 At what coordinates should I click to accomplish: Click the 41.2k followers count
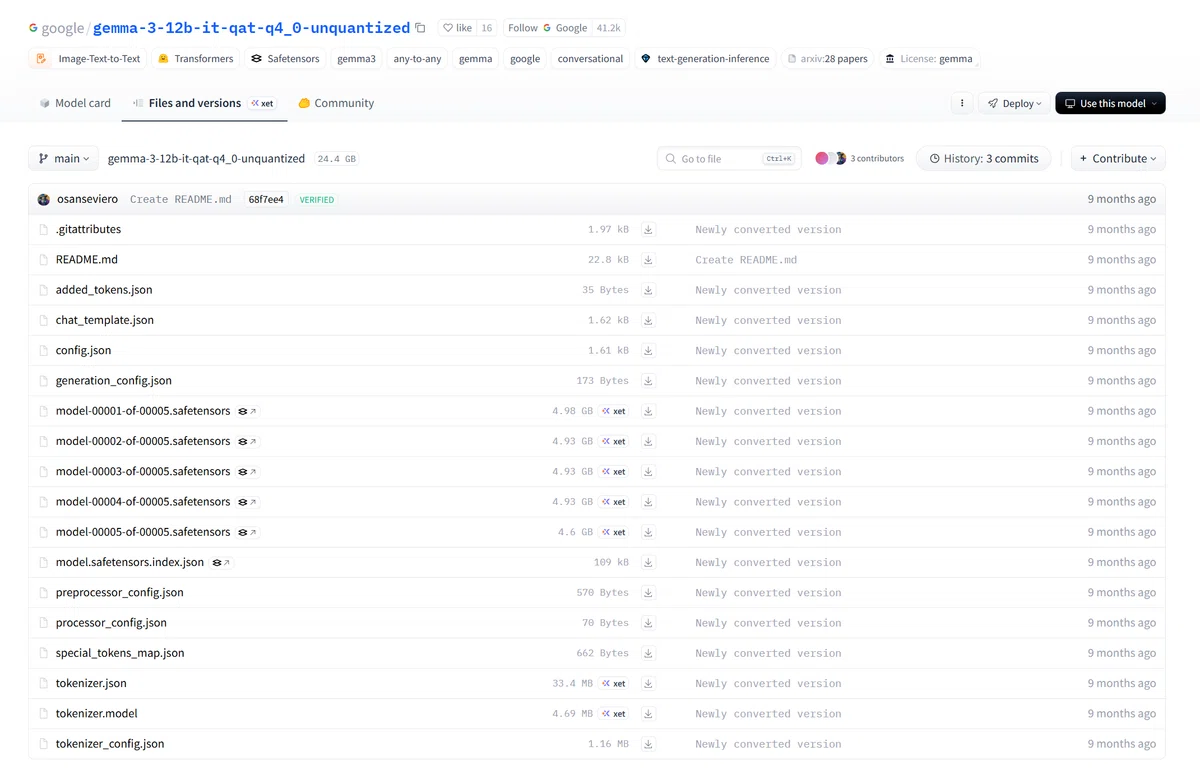tap(607, 28)
